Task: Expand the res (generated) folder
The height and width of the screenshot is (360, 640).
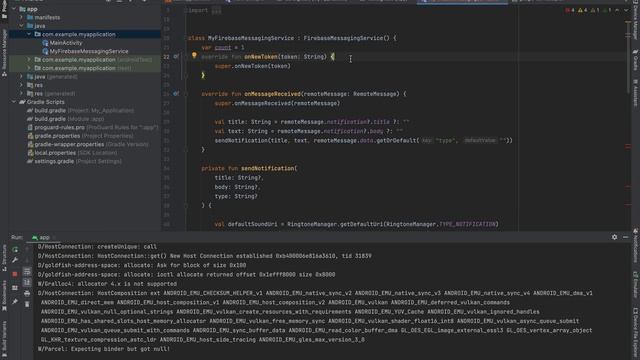Action: click(21, 93)
